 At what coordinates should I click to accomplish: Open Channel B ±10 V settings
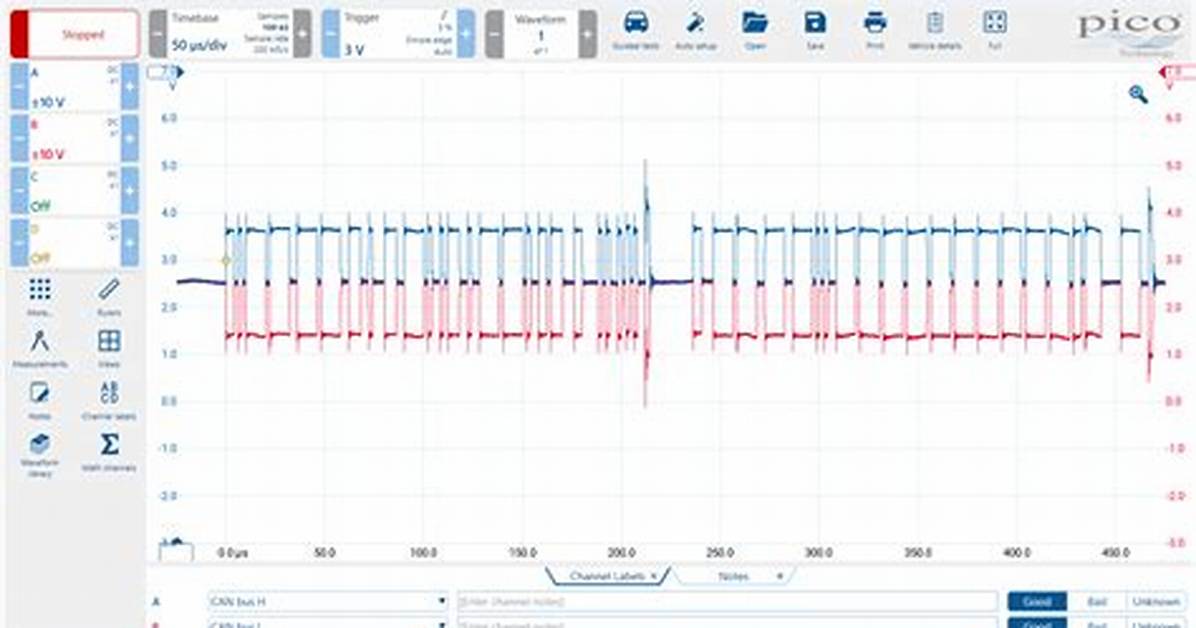pyautogui.click(x=75, y=139)
